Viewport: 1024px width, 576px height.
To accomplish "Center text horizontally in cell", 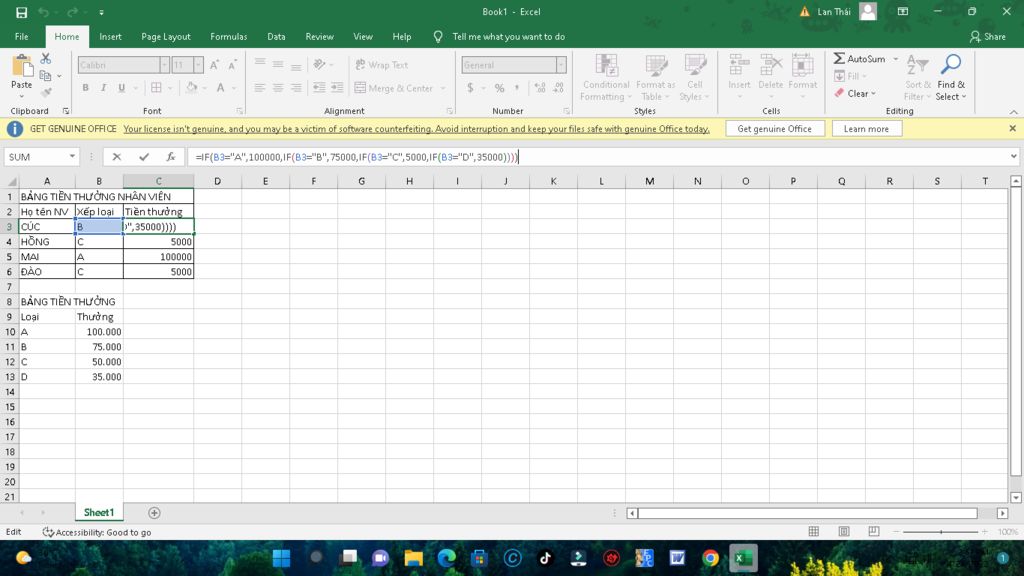I will 278,88.
